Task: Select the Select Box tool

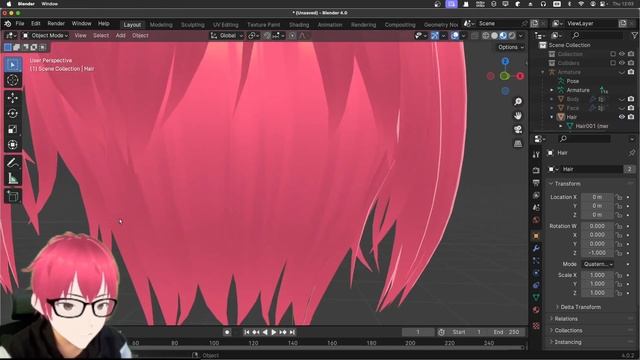Action: tap(13, 65)
